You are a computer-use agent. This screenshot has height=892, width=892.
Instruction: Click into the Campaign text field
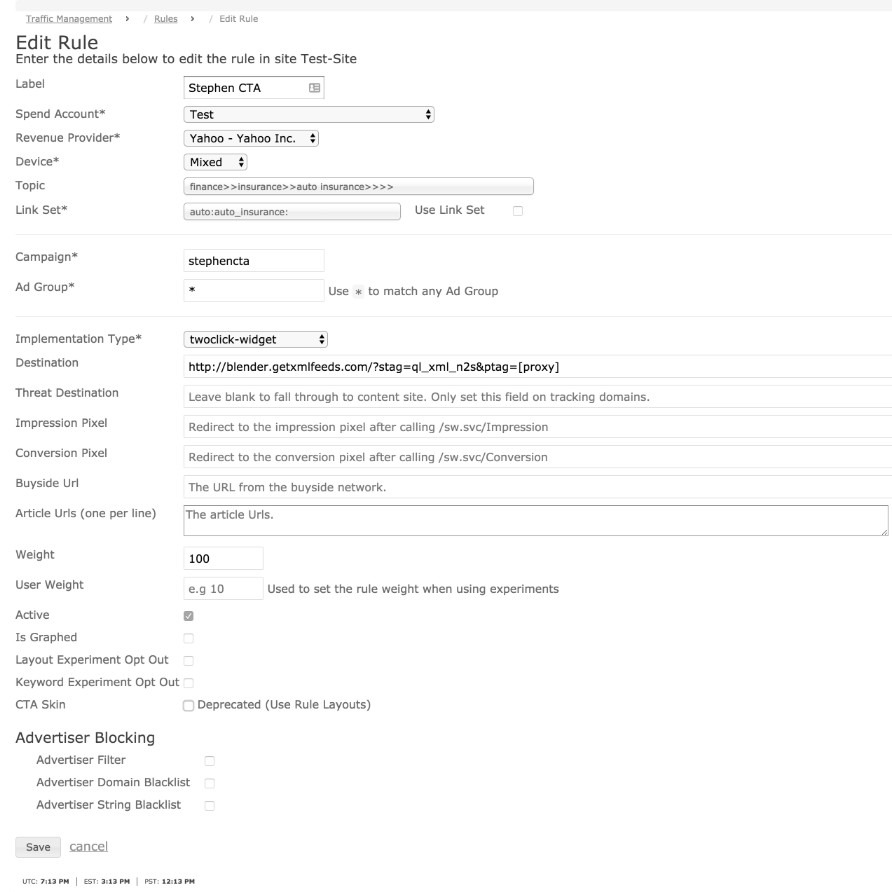pos(254,261)
